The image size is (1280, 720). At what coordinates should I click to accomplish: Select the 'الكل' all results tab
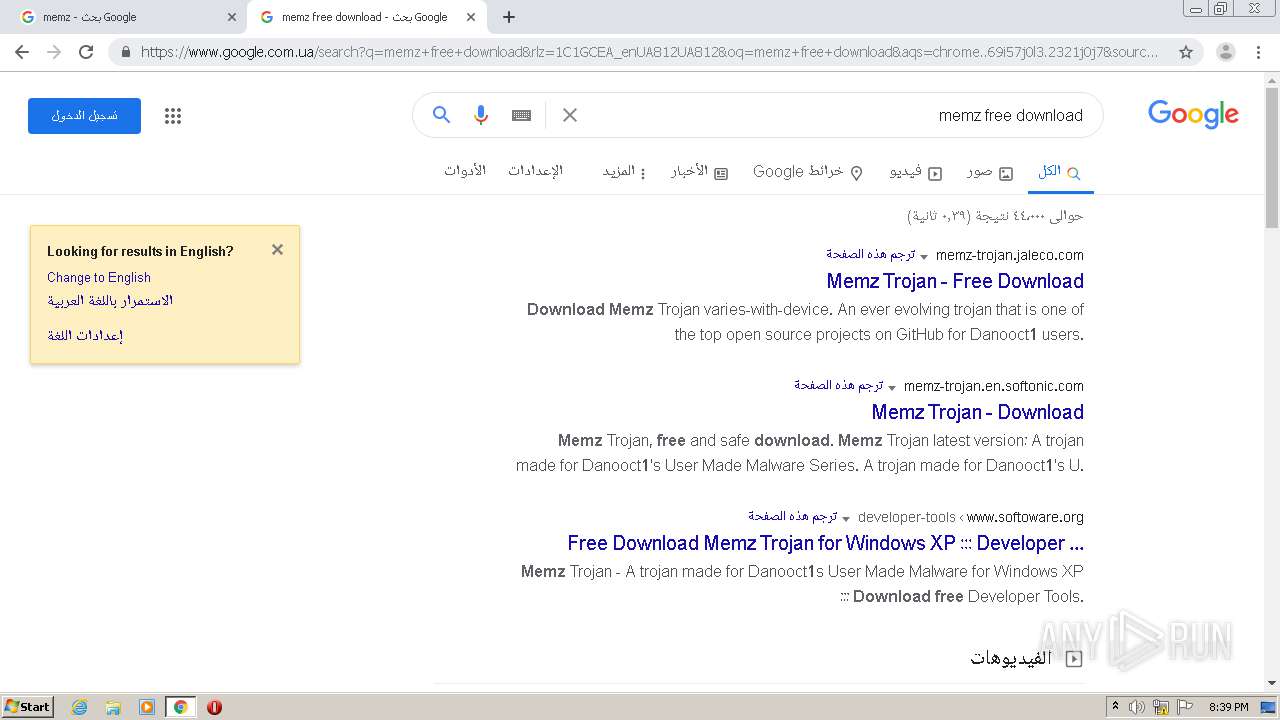point(1059,172)
